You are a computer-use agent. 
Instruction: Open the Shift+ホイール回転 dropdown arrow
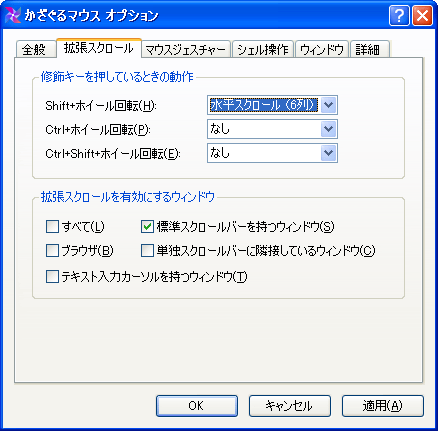[328, 105]
